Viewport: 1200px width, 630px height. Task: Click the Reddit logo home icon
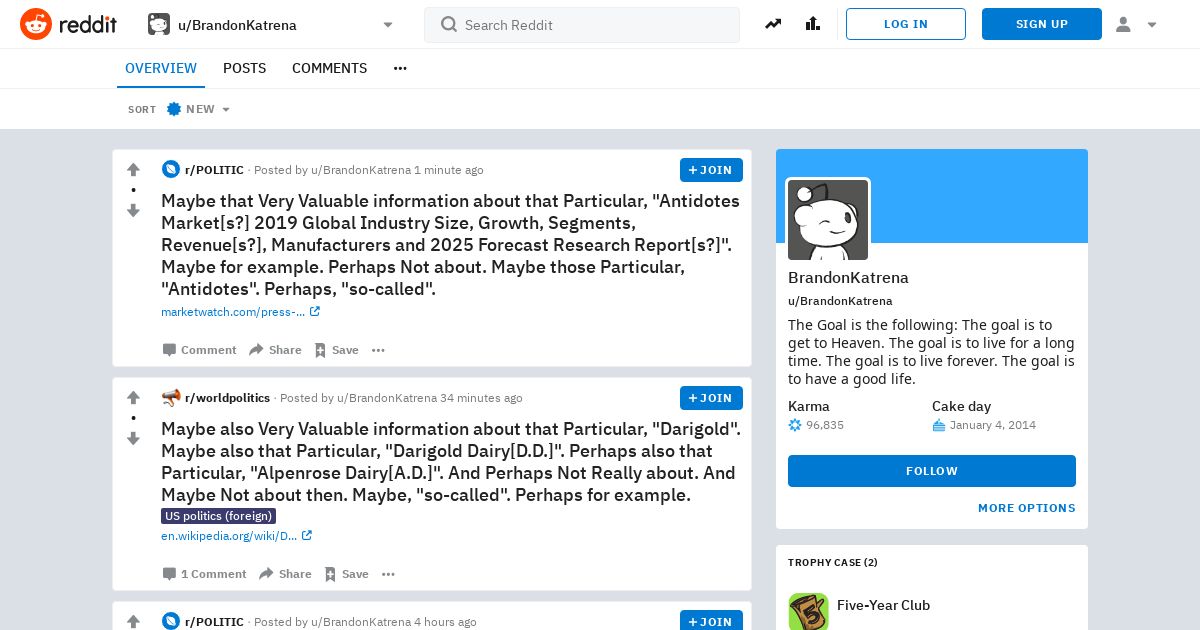click(x=36, y=24)
